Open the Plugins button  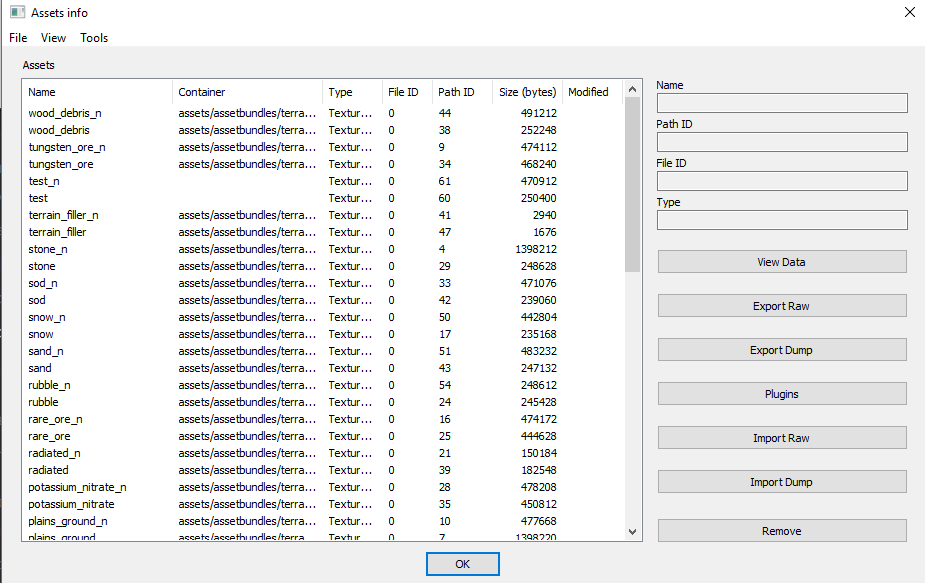(x=782, y=394)
